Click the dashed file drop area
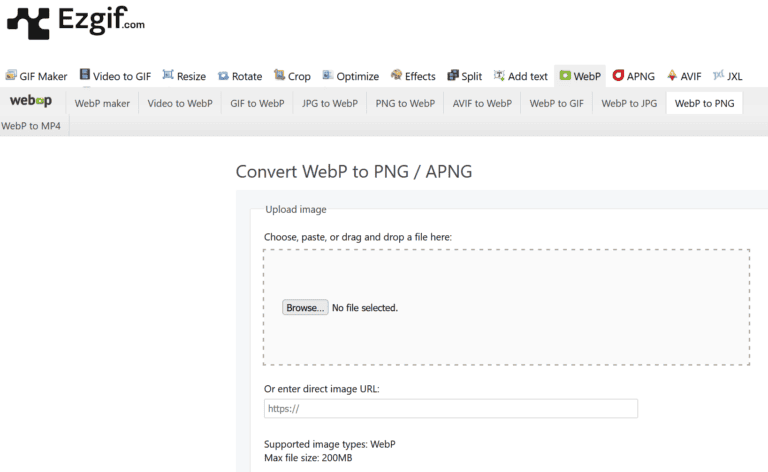This screenshot has width=768, height=472. tap(506, 307)
